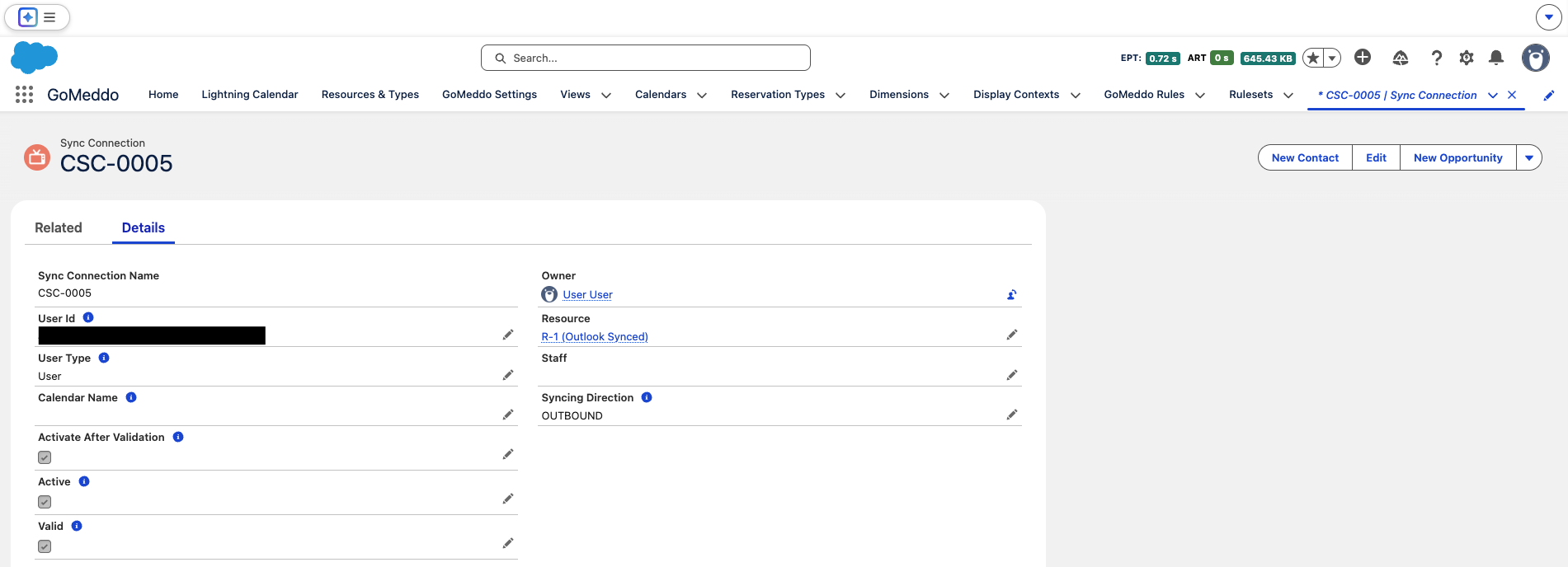Close the CSC-0005 Sync Connection tab

(x=1512, y=95)
